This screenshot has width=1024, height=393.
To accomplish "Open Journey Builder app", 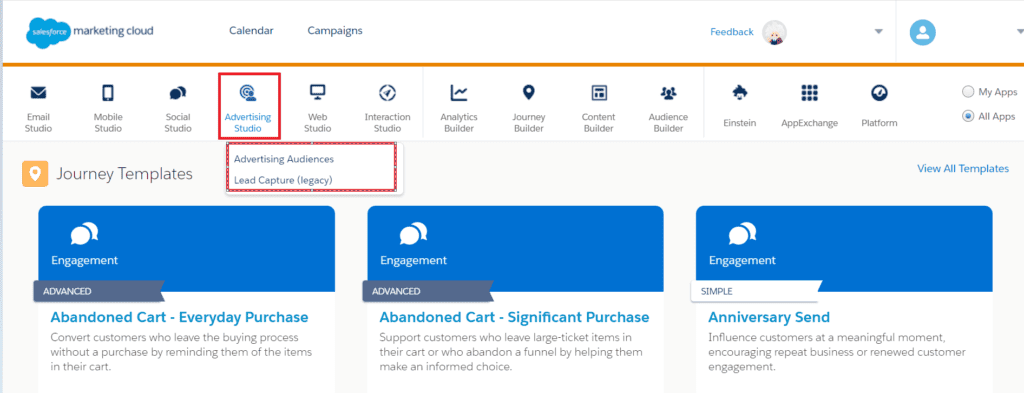I will [x=529, y=108].
